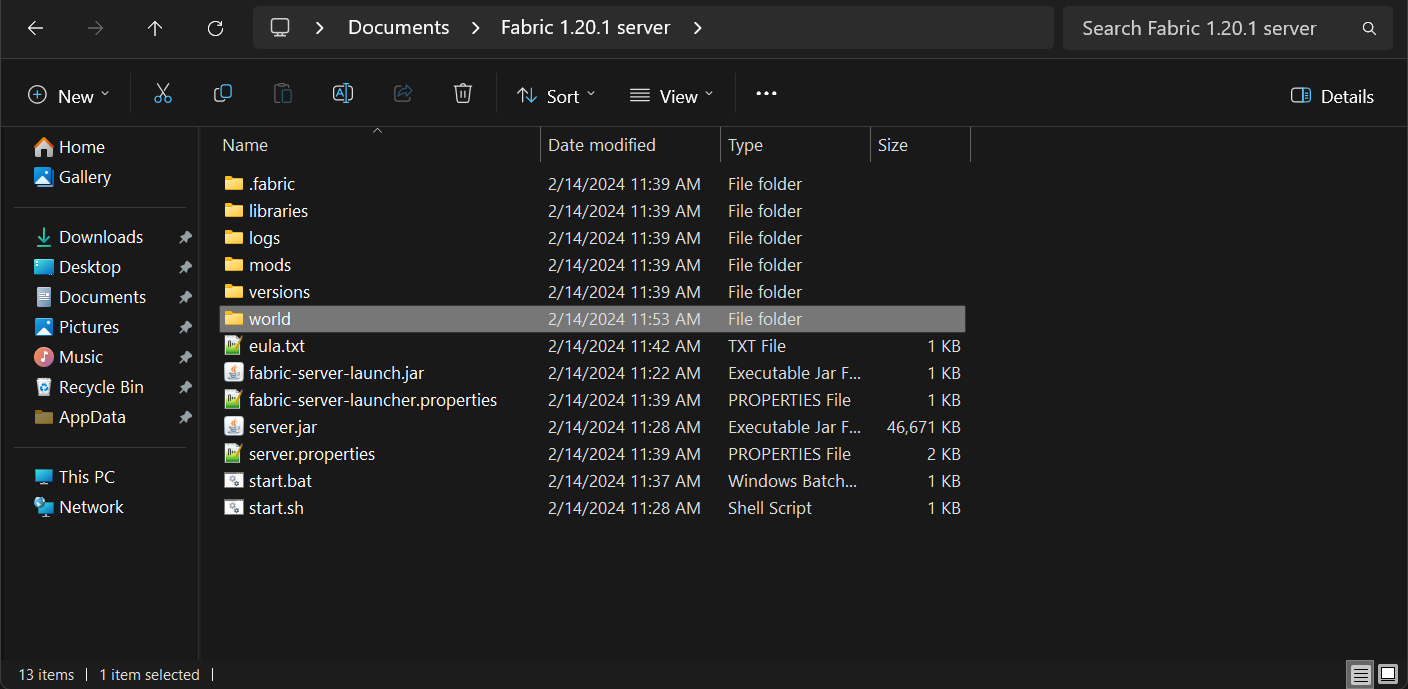Open Pictures in the sidebar
1408x689 pixels.
click(76, 327)
